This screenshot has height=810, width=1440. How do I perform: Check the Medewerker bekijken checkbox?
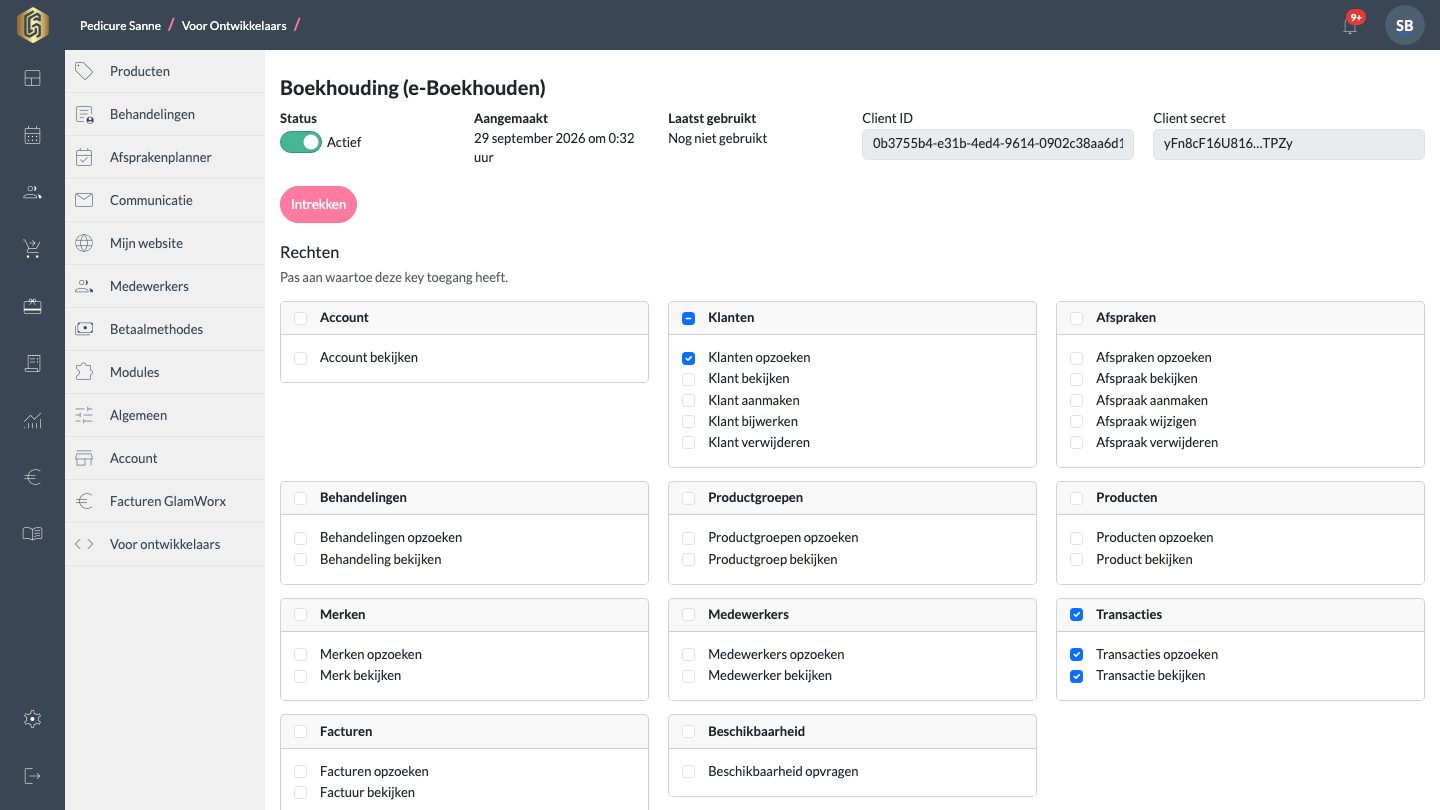(688, 676)
